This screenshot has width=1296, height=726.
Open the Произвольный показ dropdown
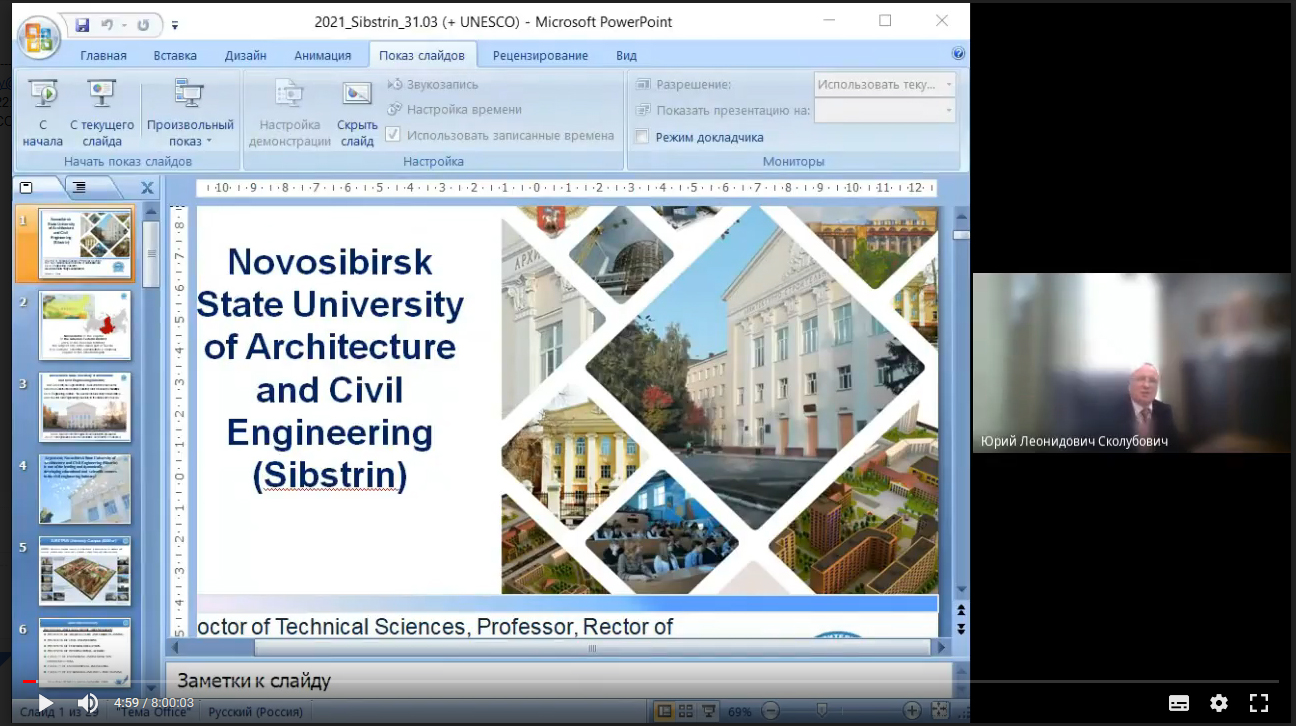pos(190,113)
